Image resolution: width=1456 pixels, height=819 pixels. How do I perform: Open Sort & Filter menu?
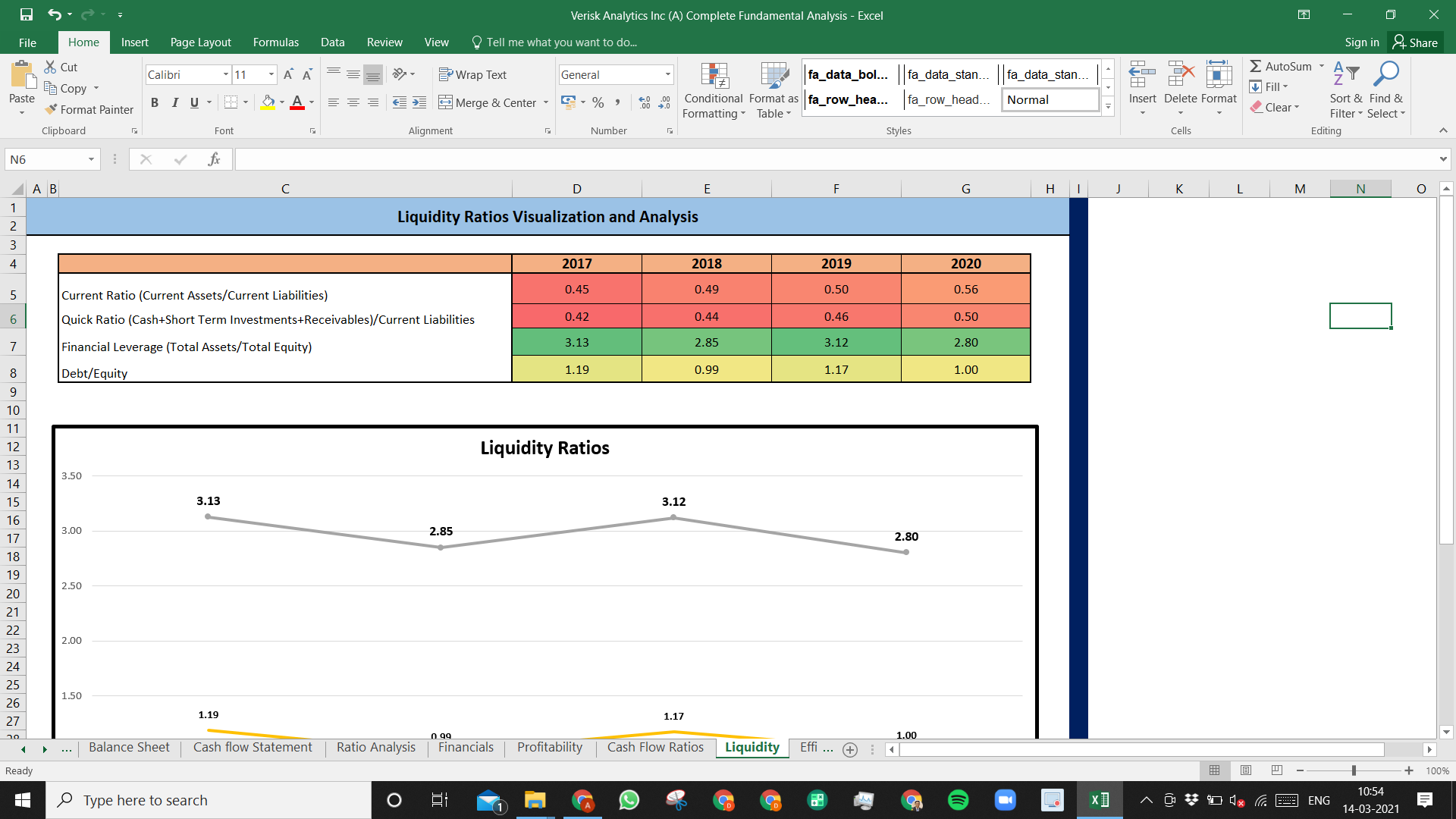pyautogui.click(x=1346, y=90)
